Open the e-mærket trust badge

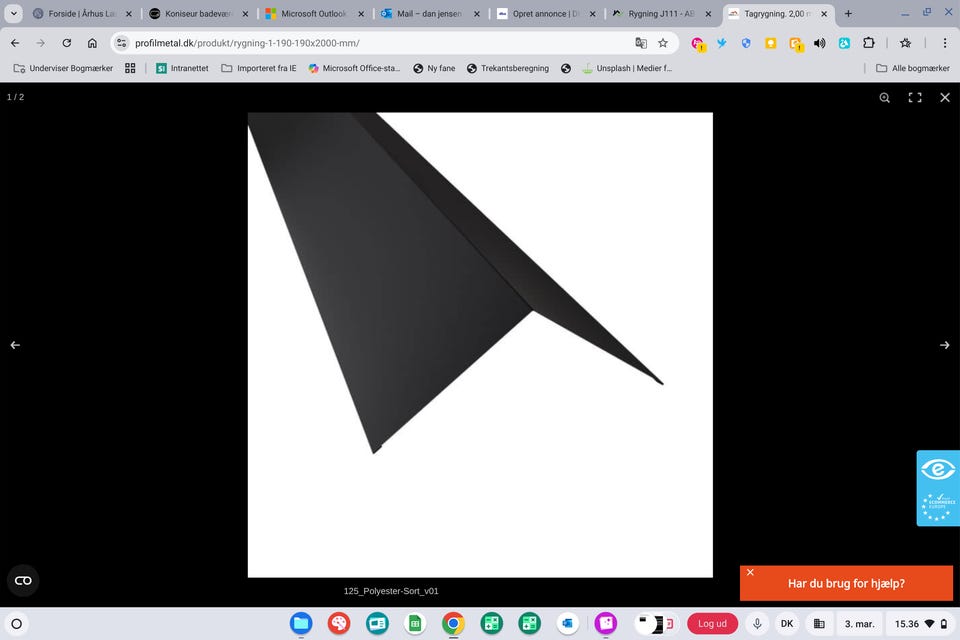[x=937, y=488]
